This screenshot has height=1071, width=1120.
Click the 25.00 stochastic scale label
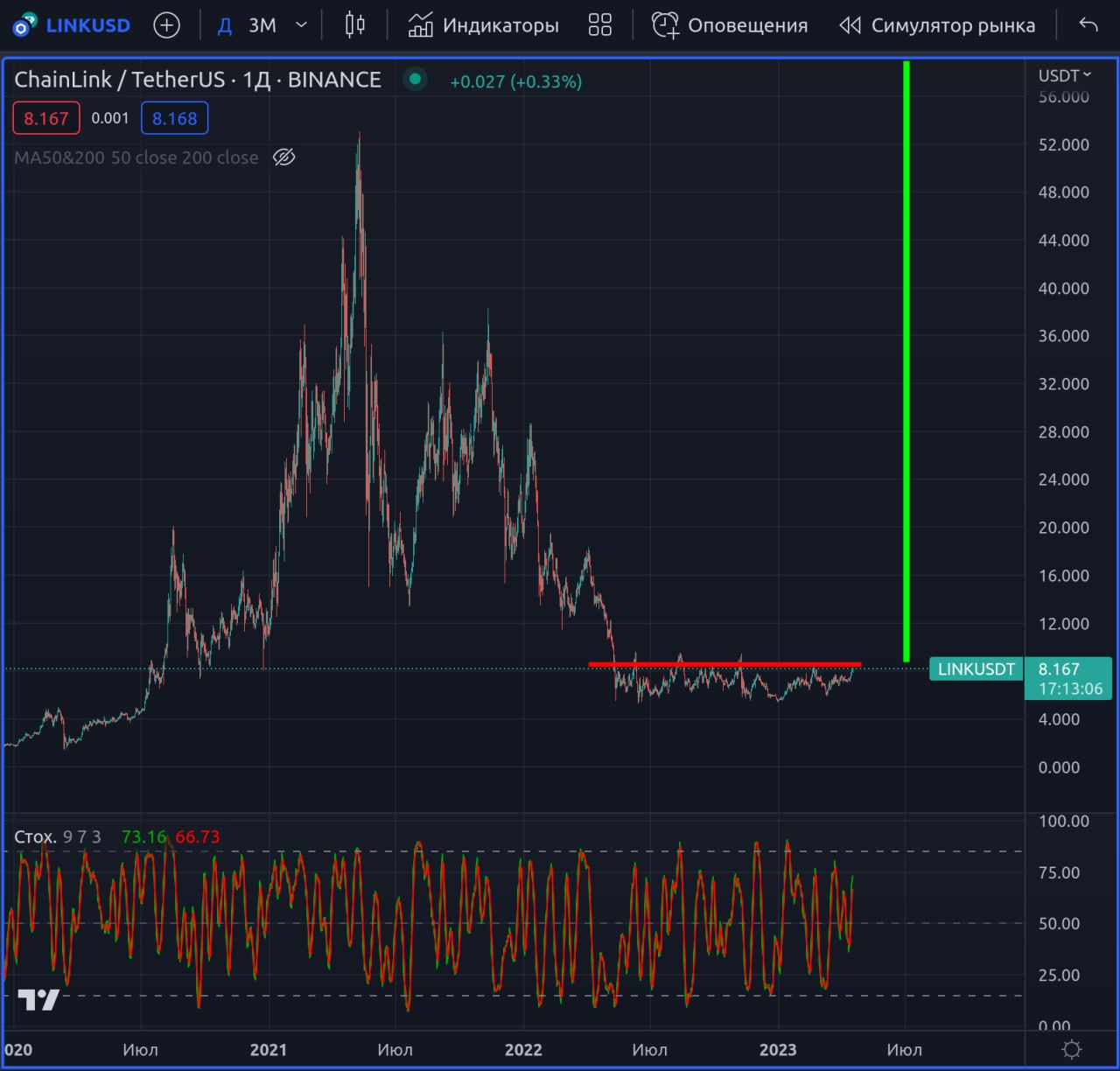1060,975
